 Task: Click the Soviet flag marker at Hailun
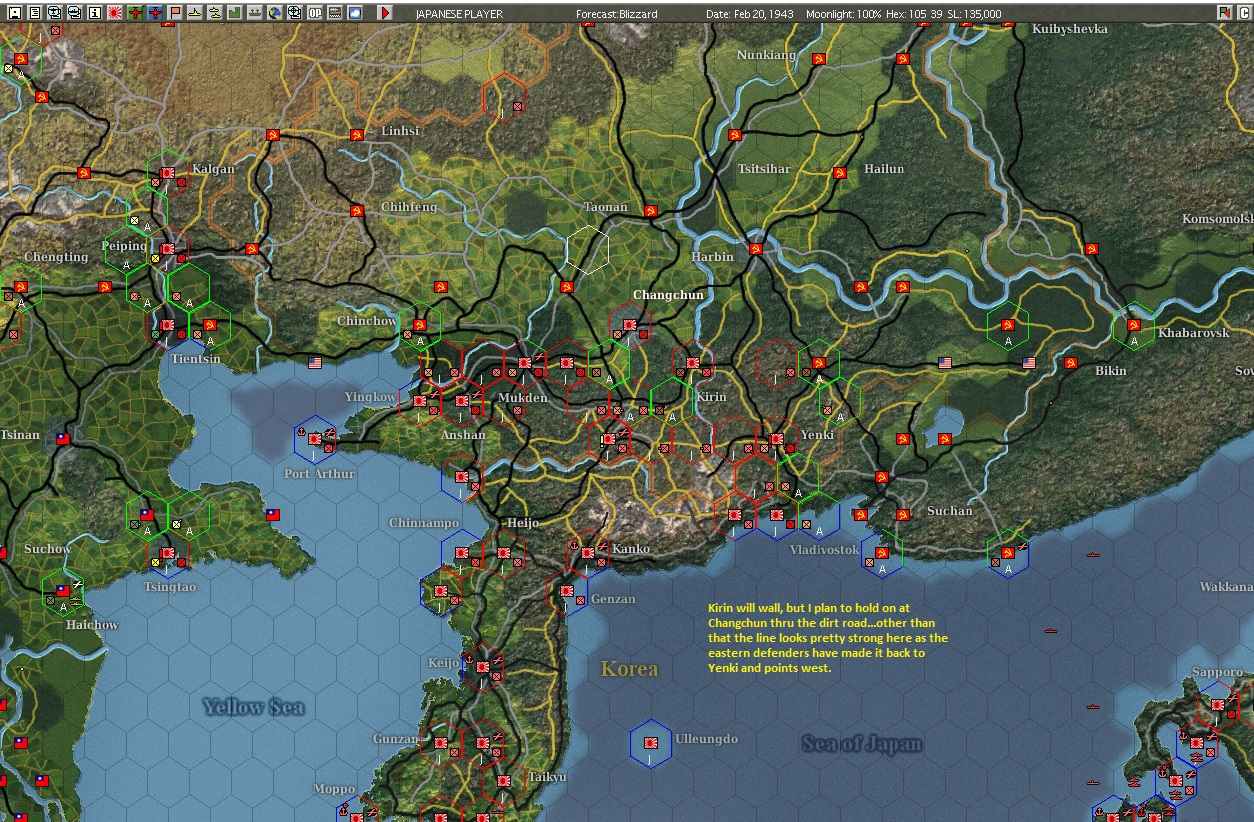[x=840, y=172]
